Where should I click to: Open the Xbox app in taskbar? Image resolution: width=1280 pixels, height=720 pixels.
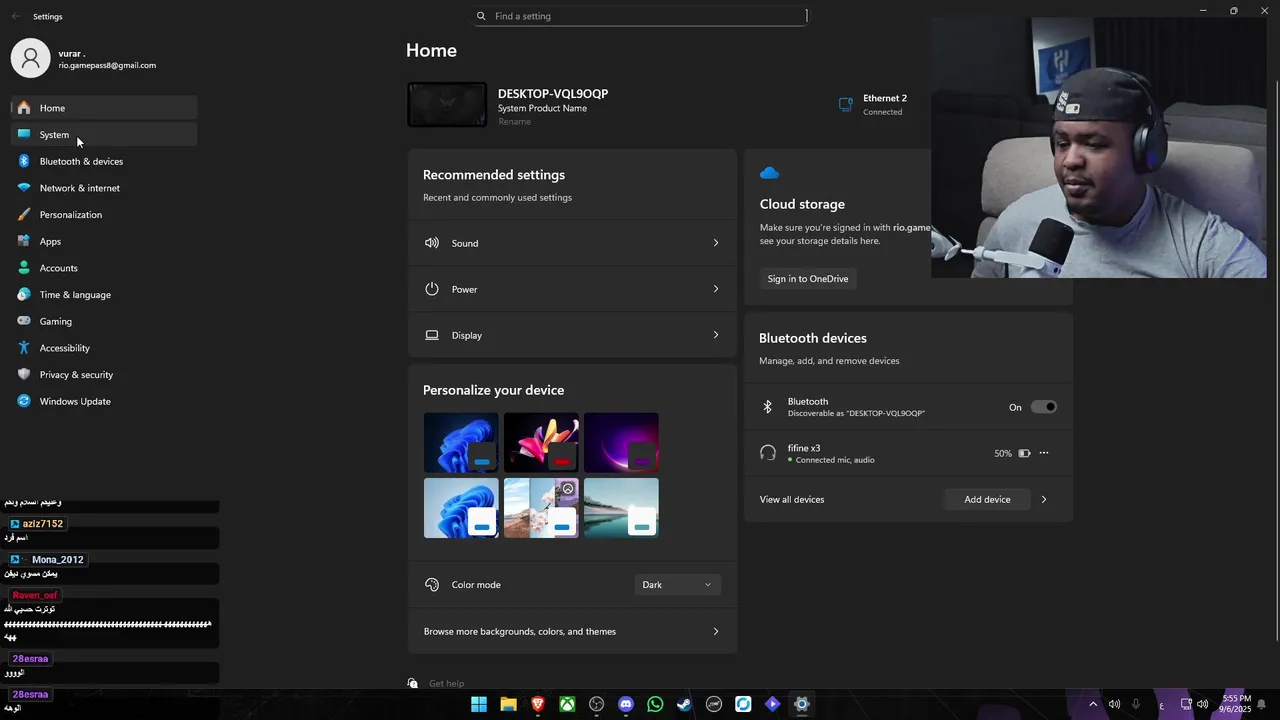click(x=567, y=704)
